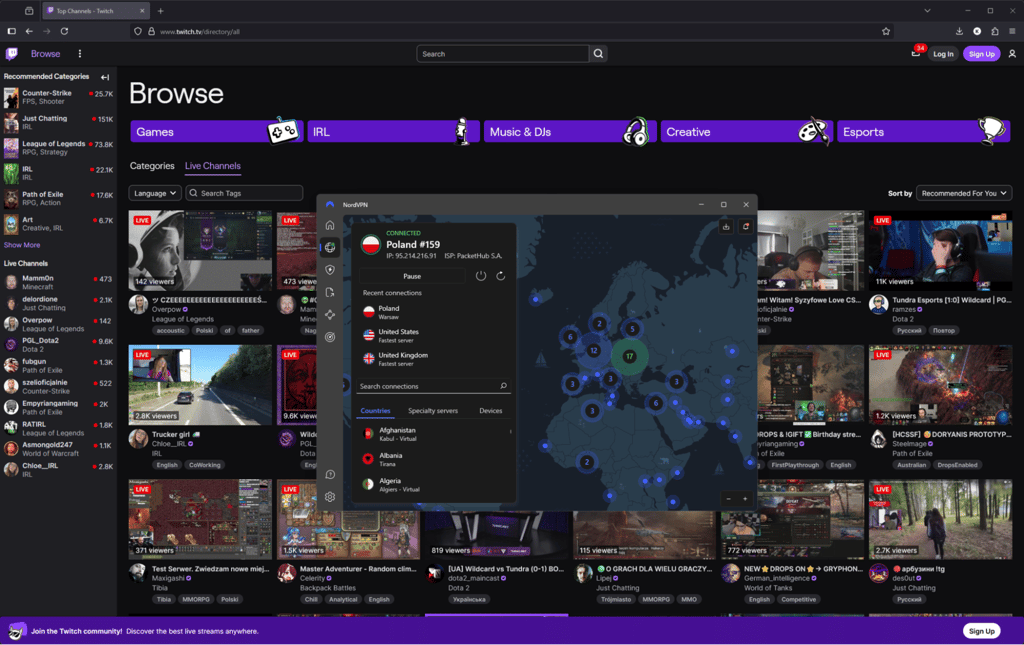
Task: Click Sign Up in bottom purple banner
Action: pyautogui.click(x=981, y=631)
